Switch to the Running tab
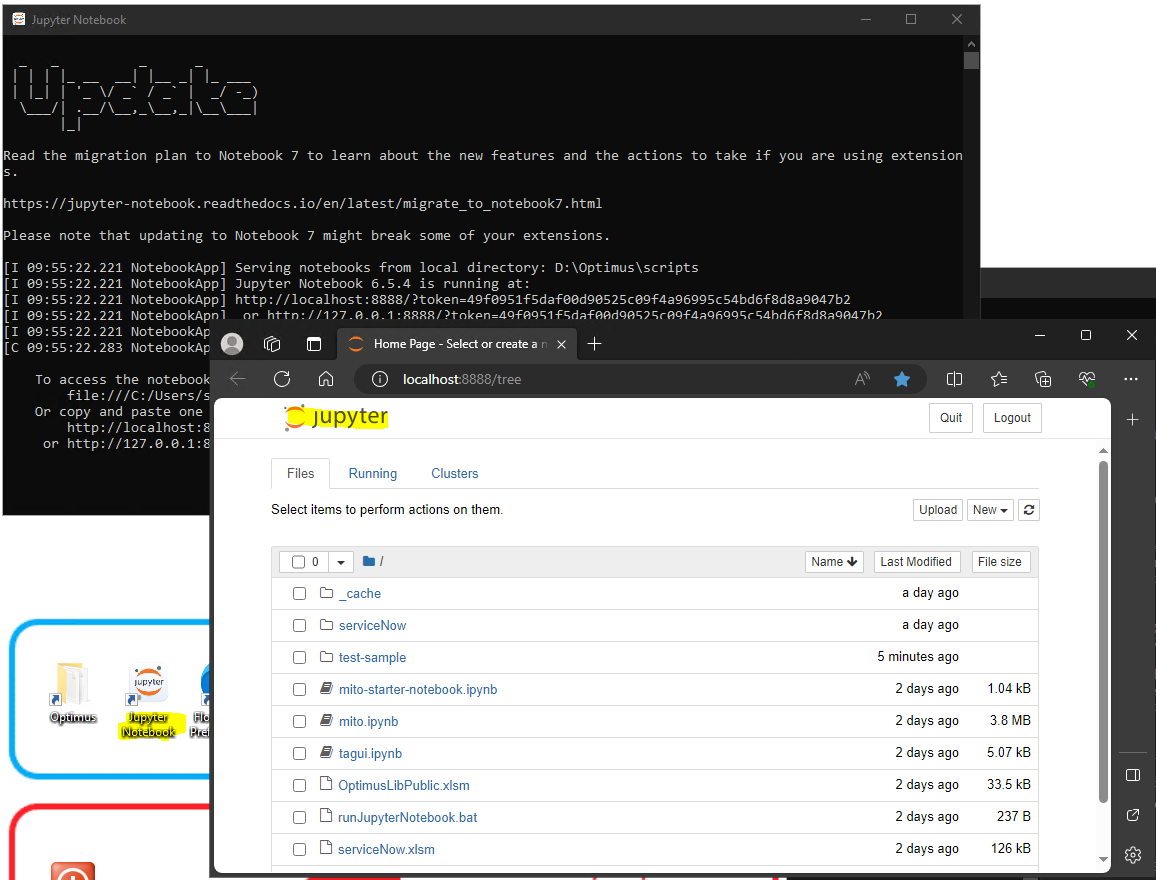Viewport: 1156px width, 880px height. pos(372,473)
